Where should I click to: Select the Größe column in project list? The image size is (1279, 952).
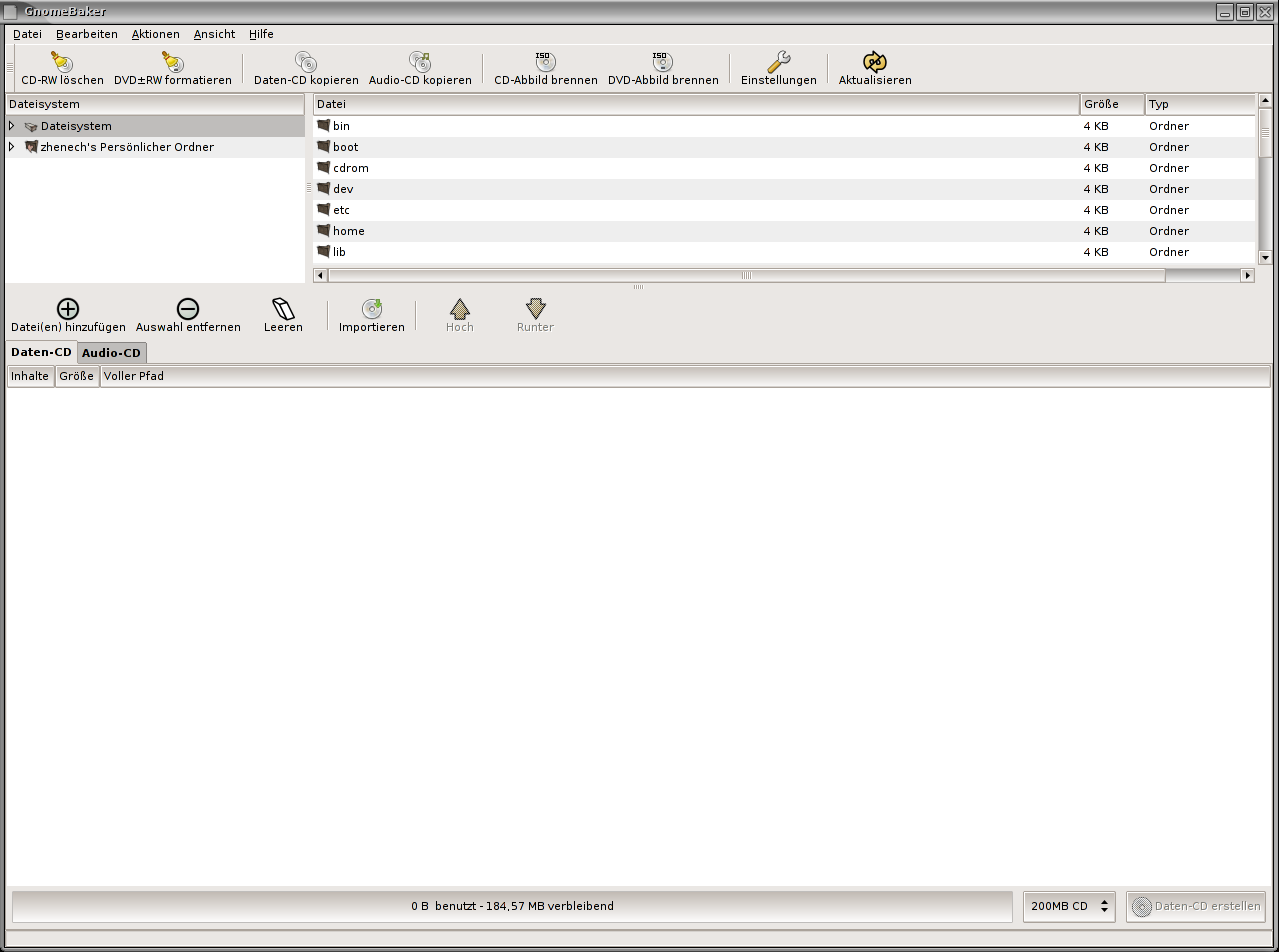pos(77,376)
